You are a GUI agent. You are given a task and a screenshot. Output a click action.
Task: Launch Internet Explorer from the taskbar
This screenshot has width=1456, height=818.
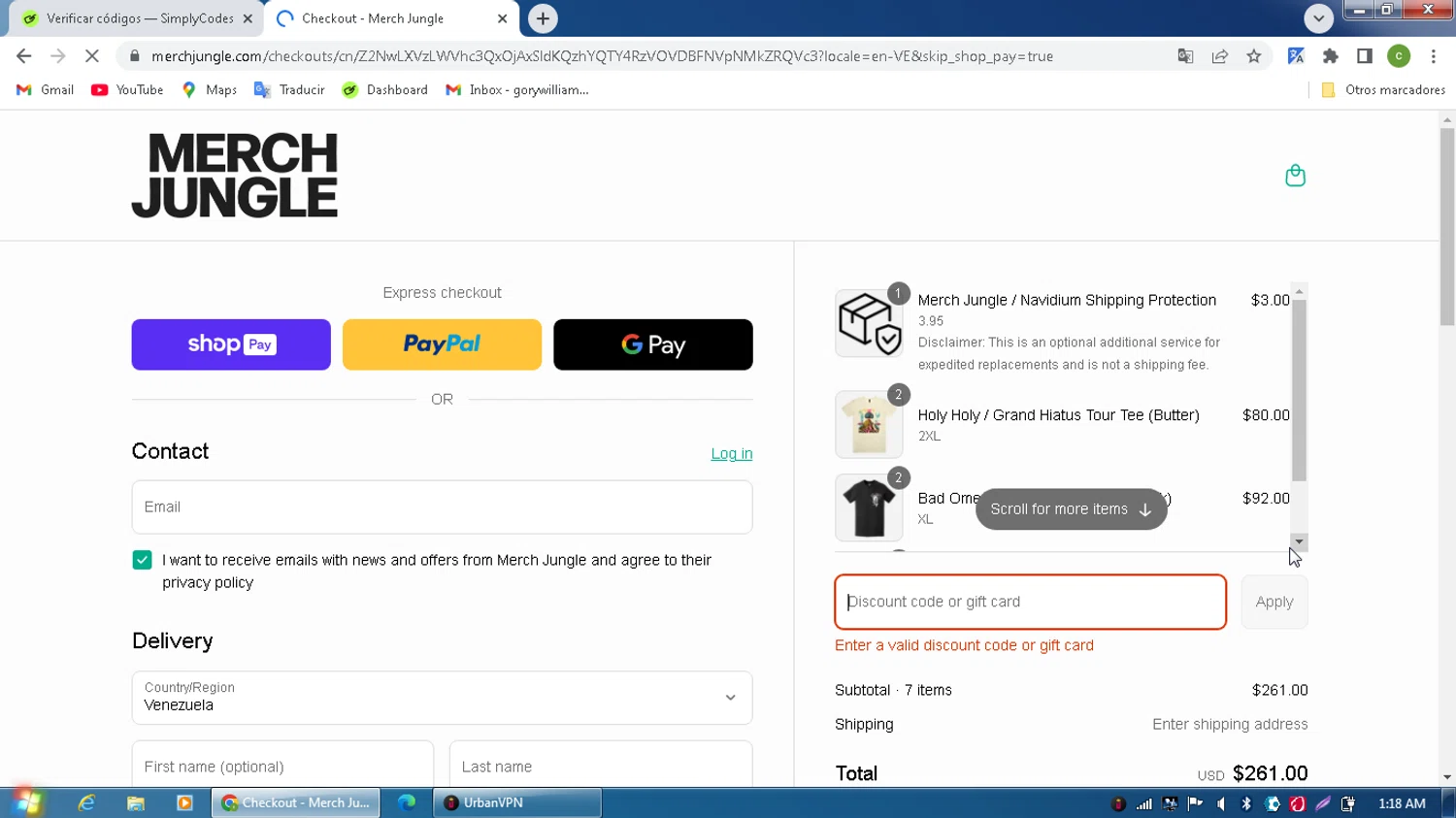(x=86, y=802)
